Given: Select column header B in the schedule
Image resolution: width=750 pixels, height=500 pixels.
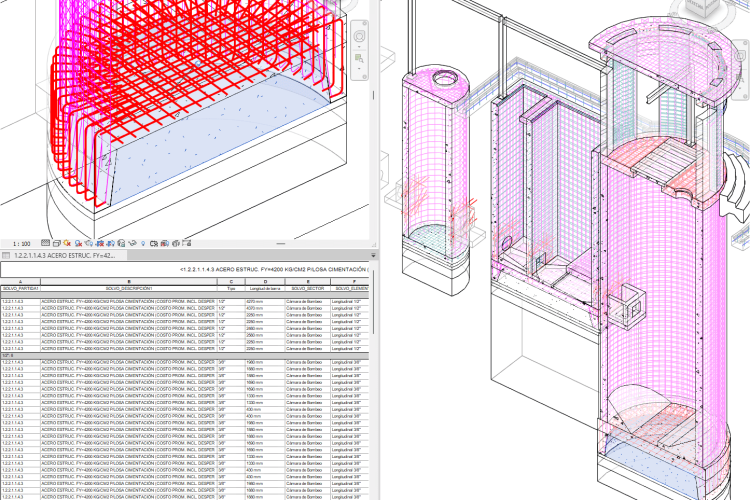Looking at the screenshot, I should (x=129, y=282).
